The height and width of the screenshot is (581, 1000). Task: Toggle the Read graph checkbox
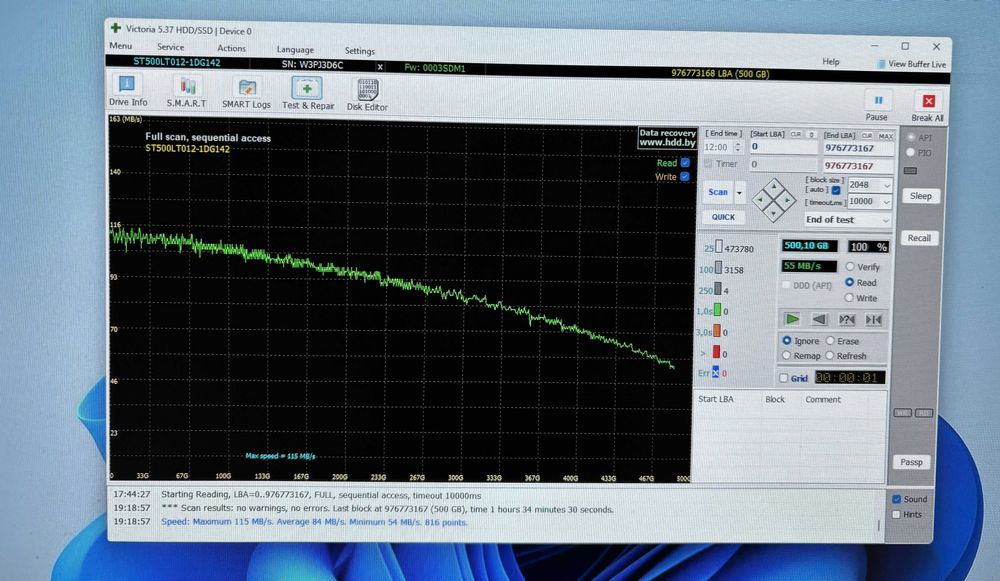click(685, 163)
